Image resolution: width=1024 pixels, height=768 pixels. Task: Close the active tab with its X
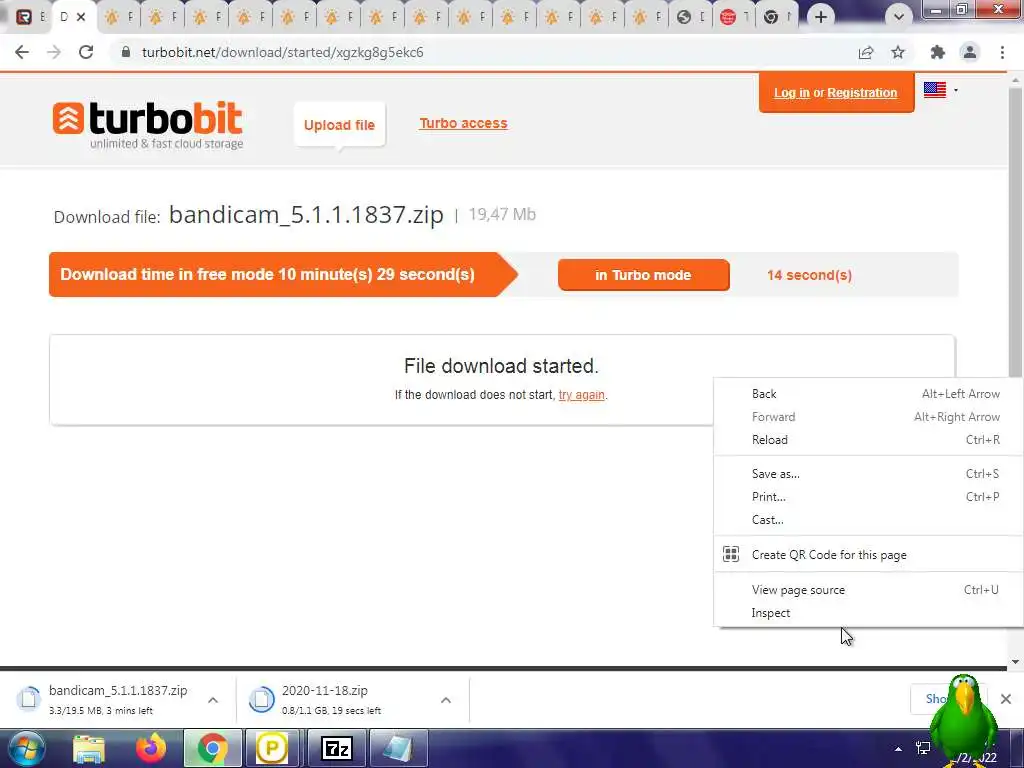[x=81, y=17]
